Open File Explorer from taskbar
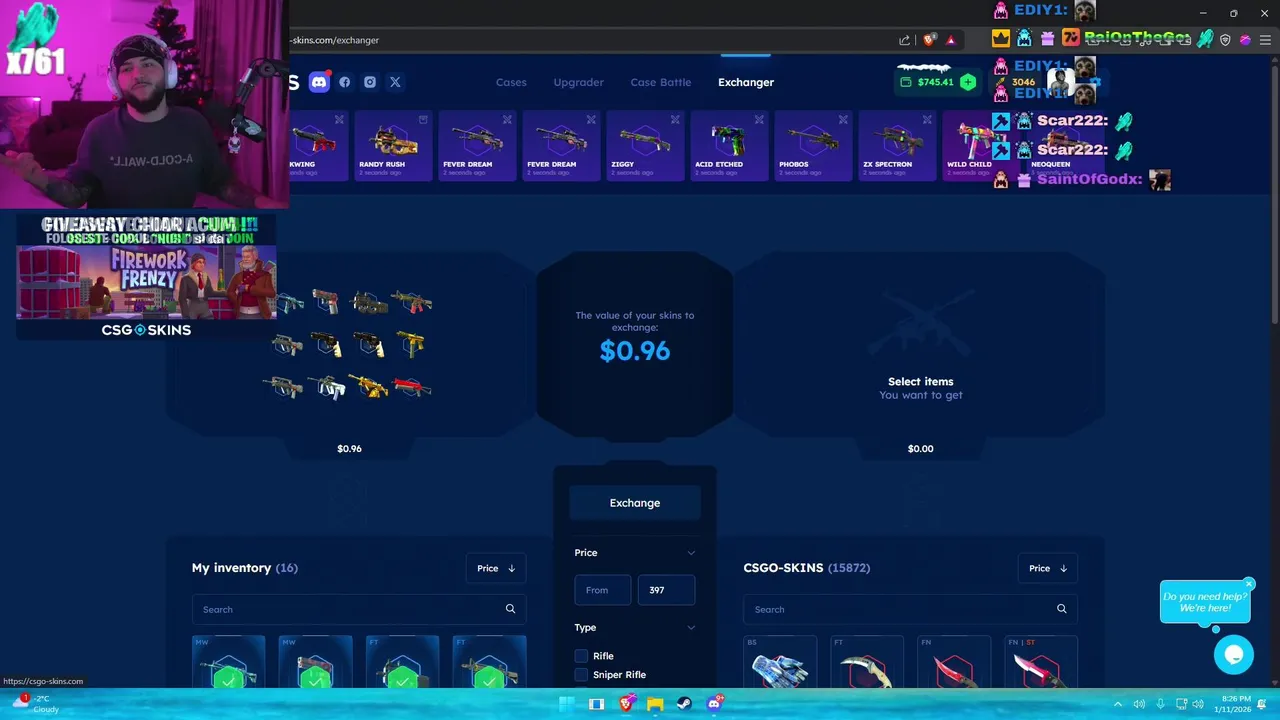 tap(655, 704)
